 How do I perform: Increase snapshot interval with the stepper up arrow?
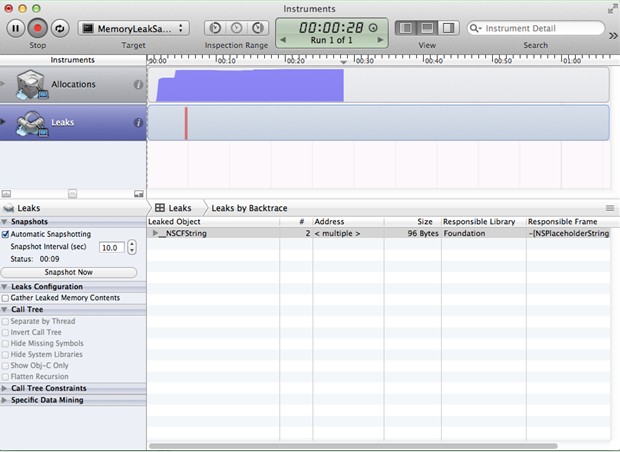132,244
